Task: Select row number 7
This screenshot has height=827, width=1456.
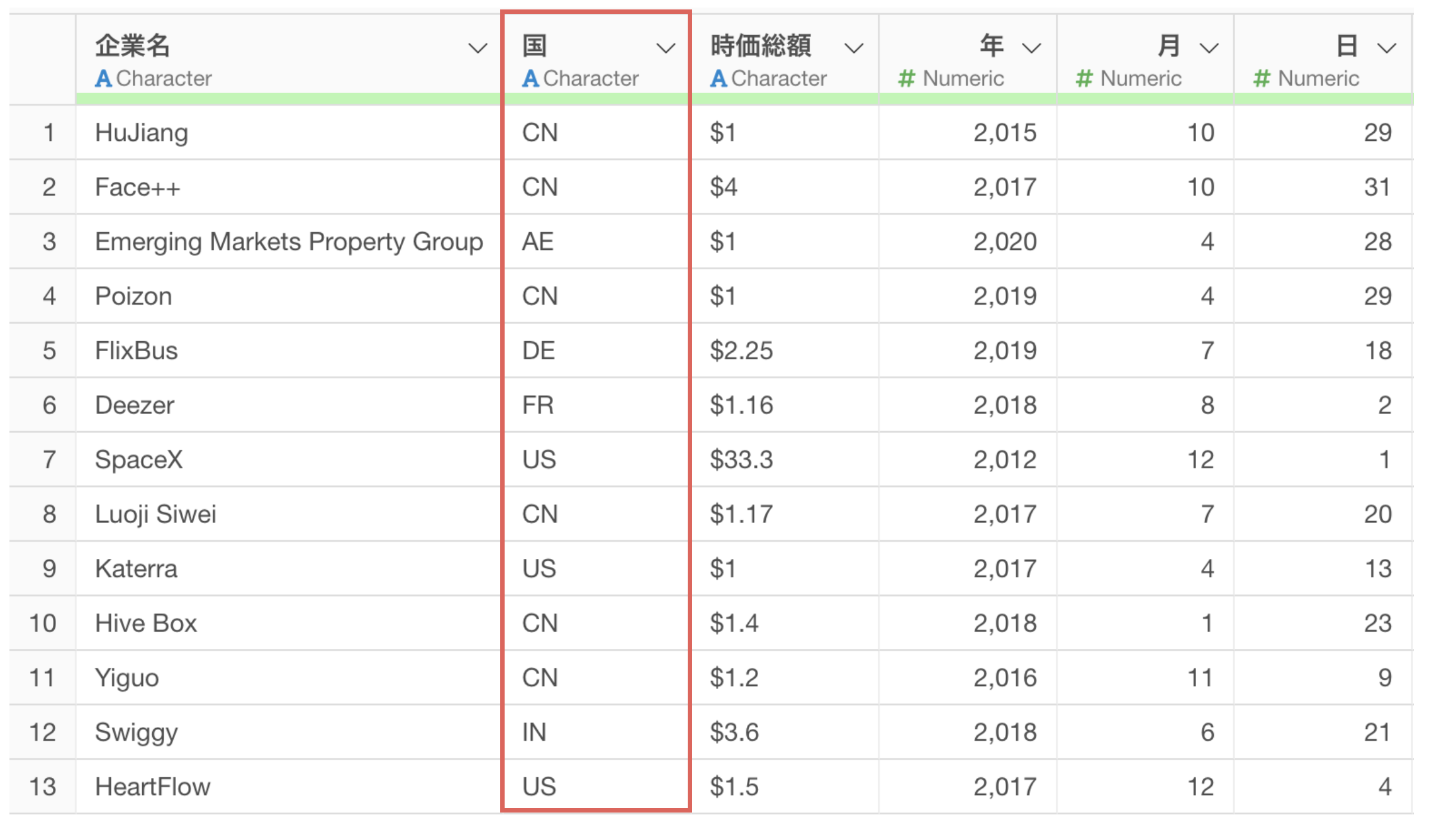Action: tap(43, 459)
